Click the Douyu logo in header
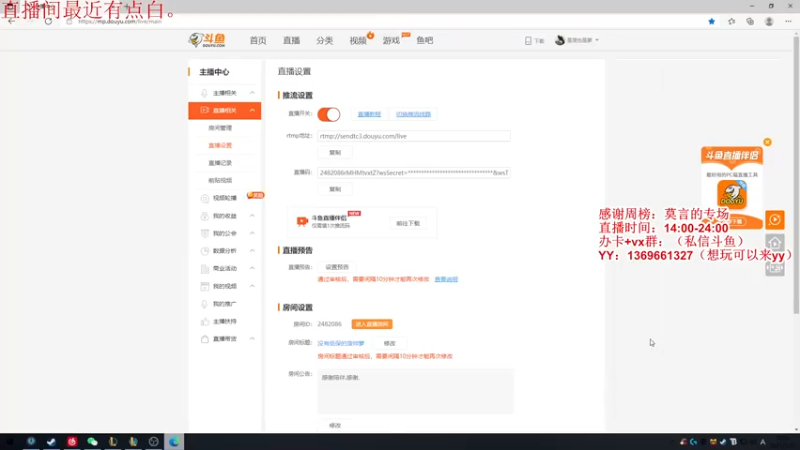800x450 pixels. click(207, 40)
